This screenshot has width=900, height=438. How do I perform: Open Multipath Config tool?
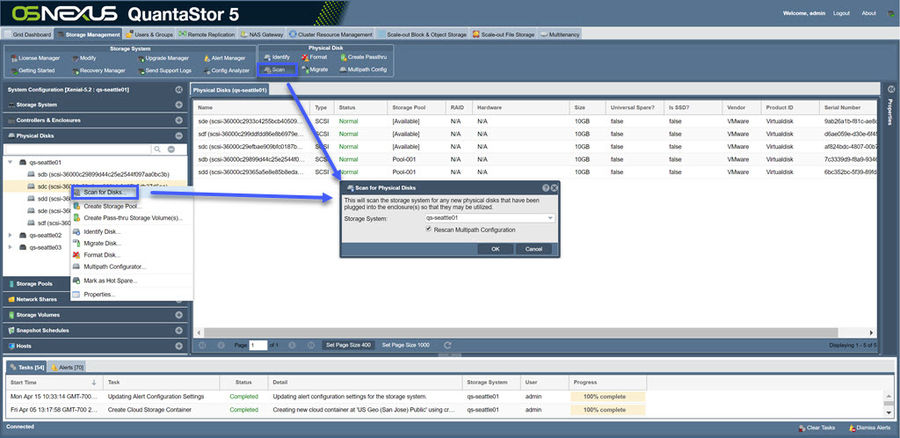363,69
